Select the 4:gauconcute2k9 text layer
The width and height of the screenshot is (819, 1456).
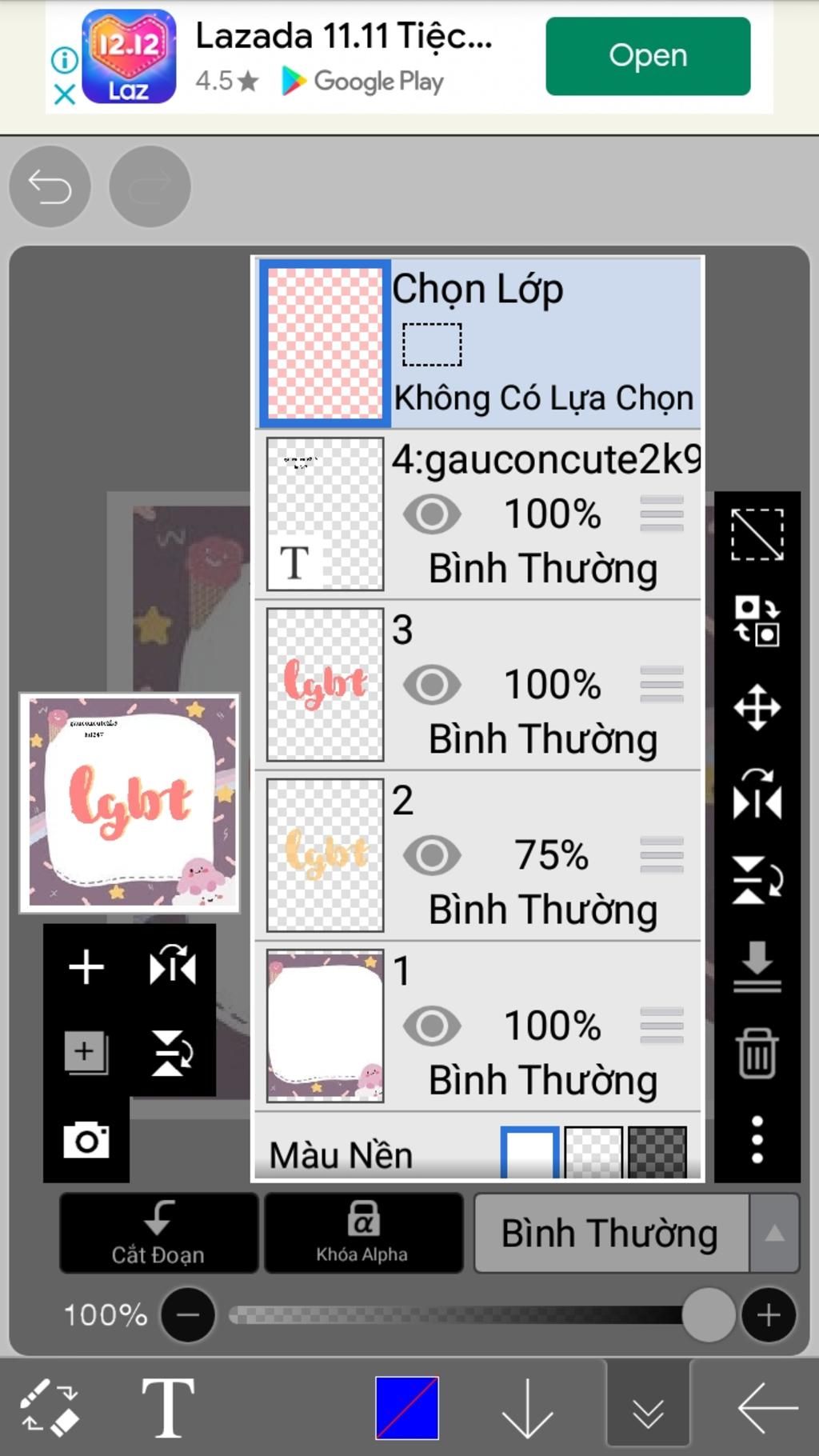478,514
